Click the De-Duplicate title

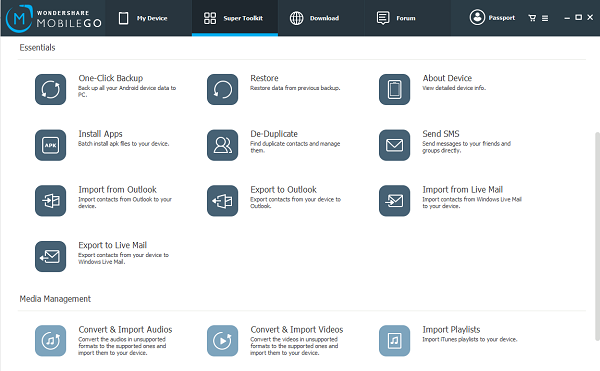pyautogui.click(x=274, y=134)
